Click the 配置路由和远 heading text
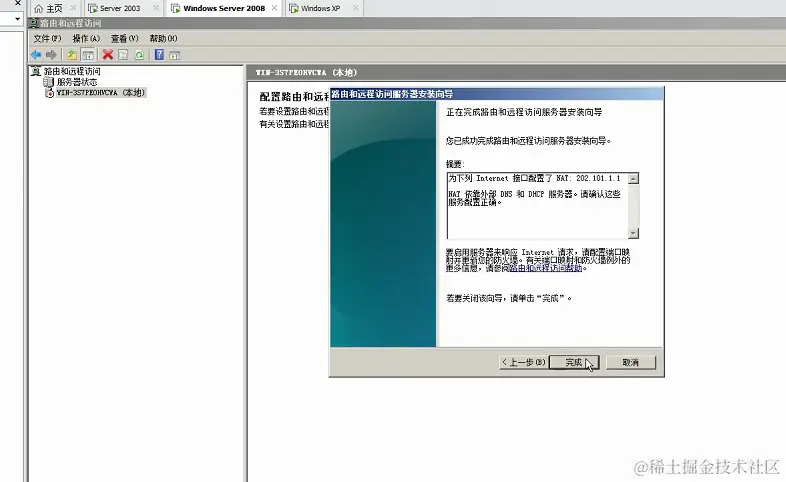Screen dimensions: 786x482 click(x=294, y=97)
